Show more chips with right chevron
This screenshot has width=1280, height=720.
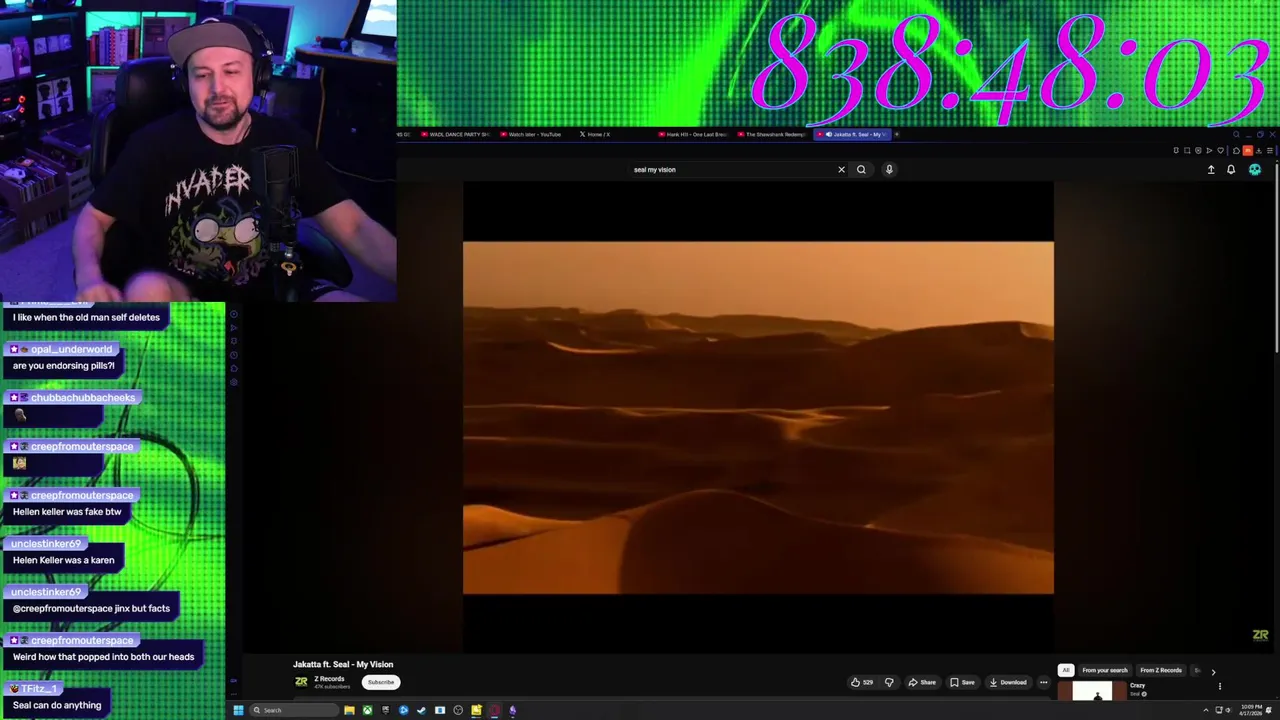[x=1213, y=672]
